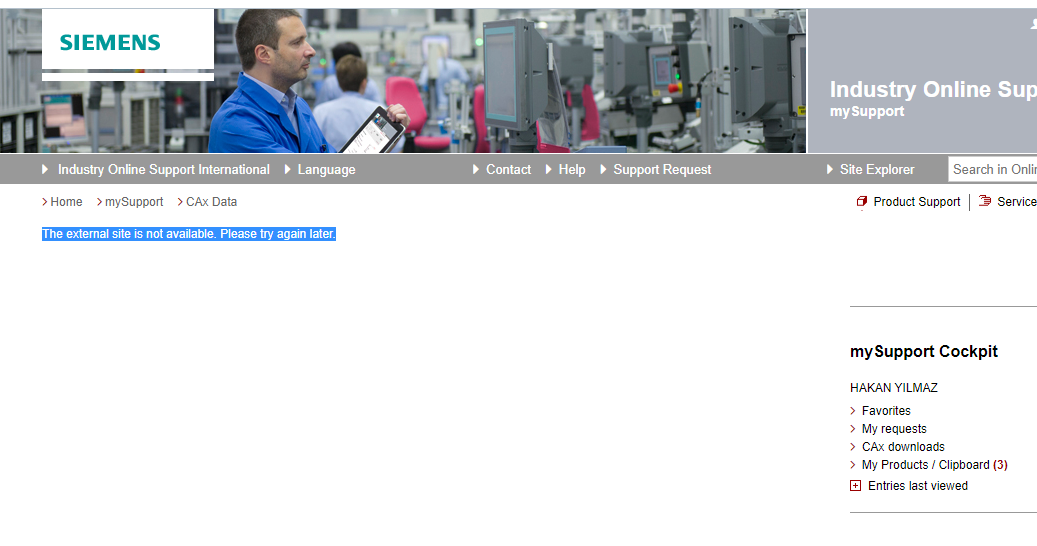The image size is (1037, 546).
Task: Expand Entries last viewed with plus icon
Action: coord(855,486)
